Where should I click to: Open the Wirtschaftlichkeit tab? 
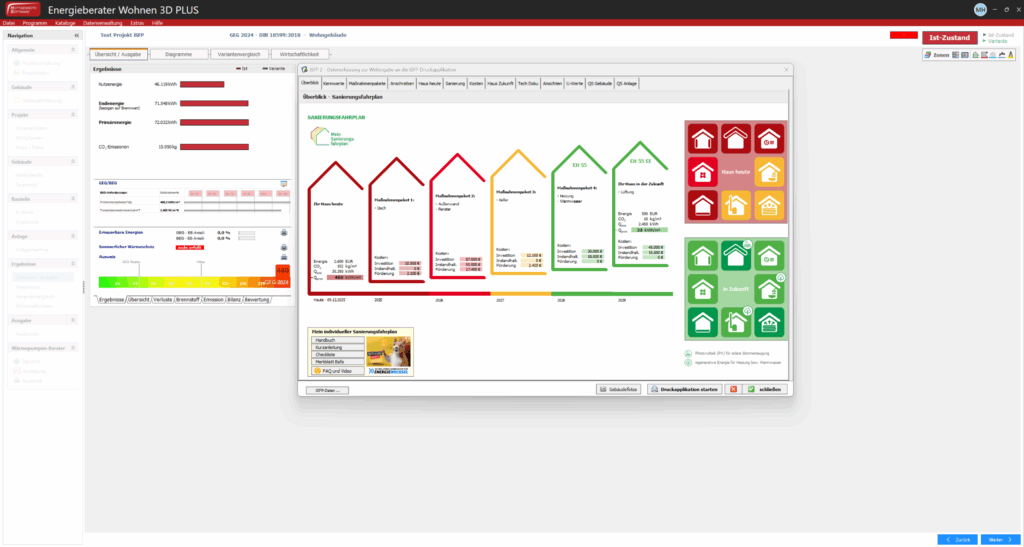coord(301,54)
